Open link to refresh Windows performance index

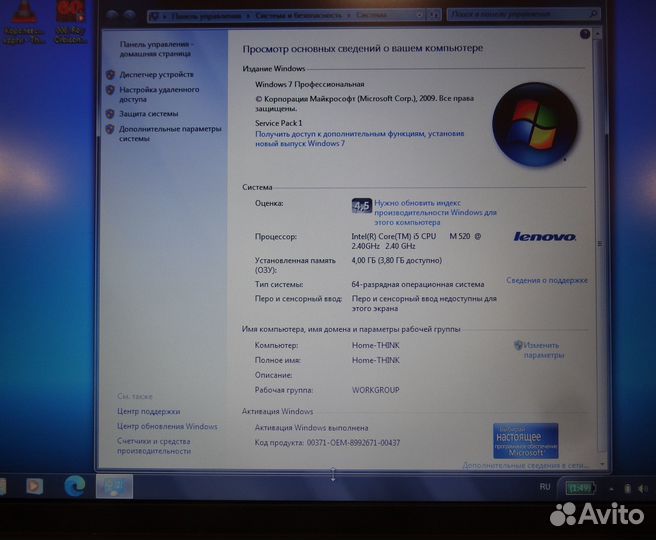(435, 212)
